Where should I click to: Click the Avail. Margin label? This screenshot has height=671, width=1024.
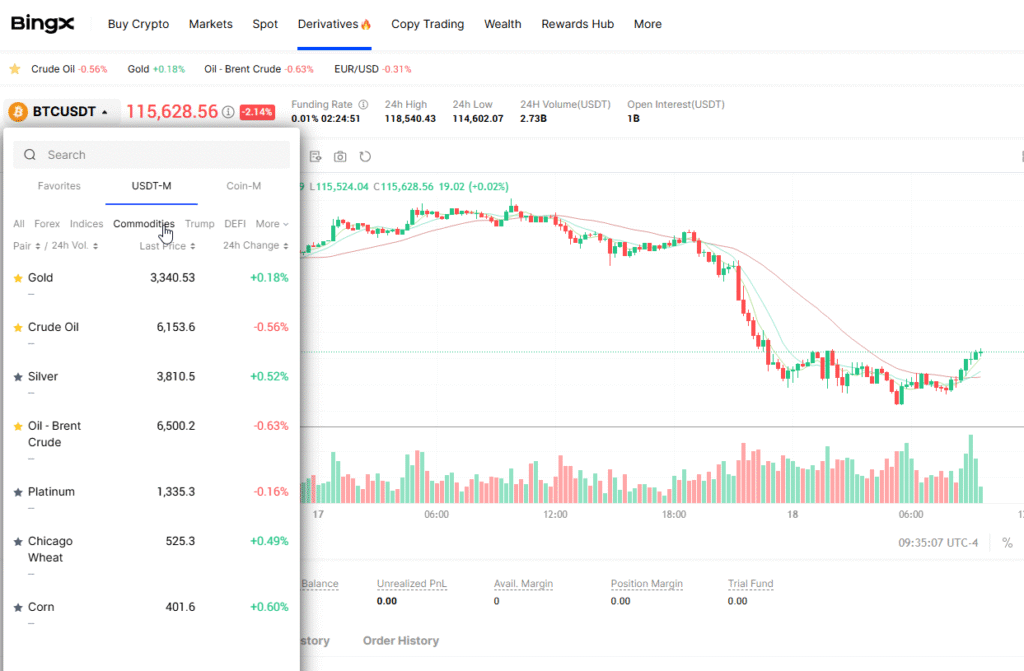(523, 583)
